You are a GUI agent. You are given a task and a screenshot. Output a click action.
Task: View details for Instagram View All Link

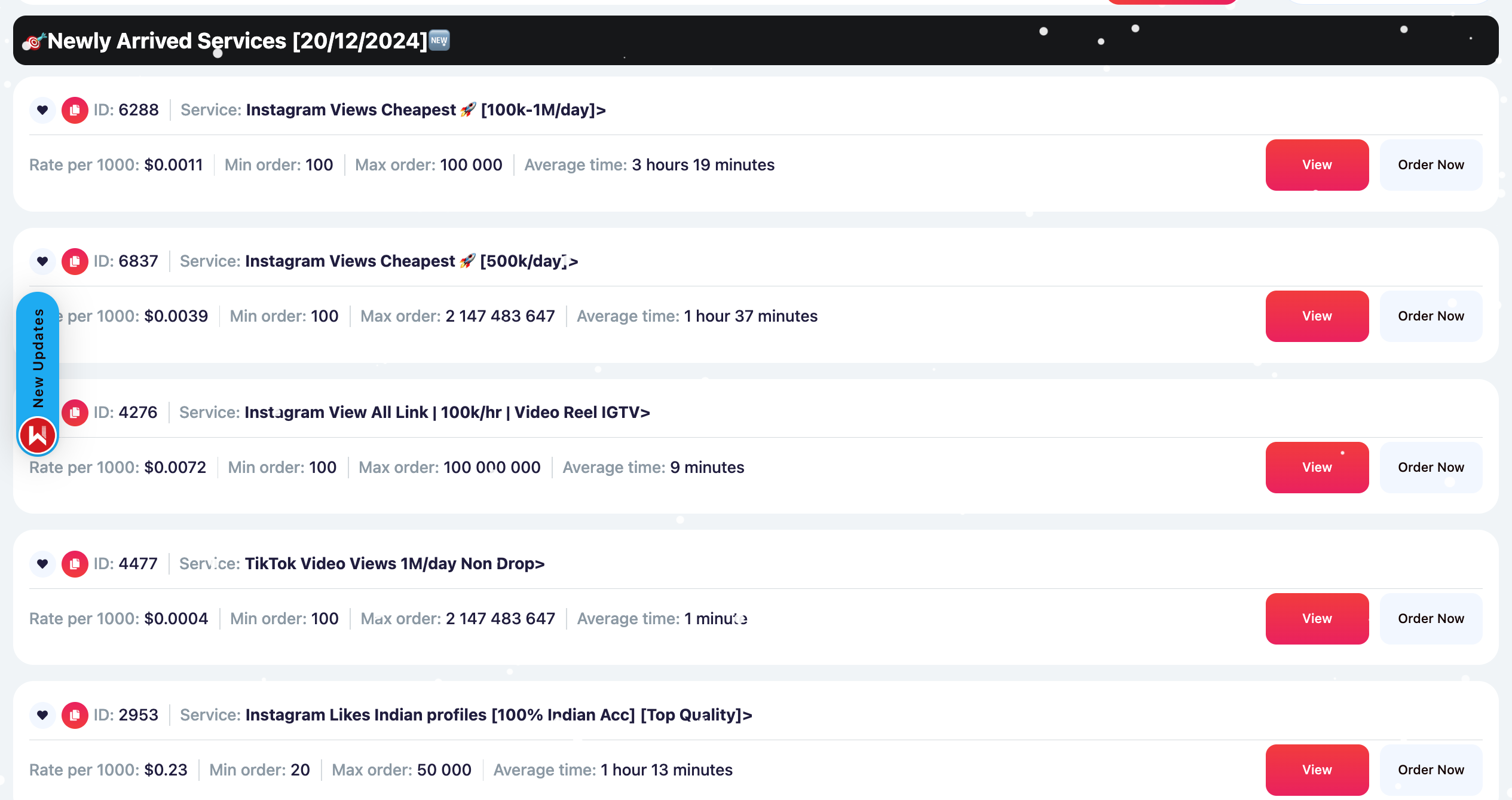tap(1317, 468)
